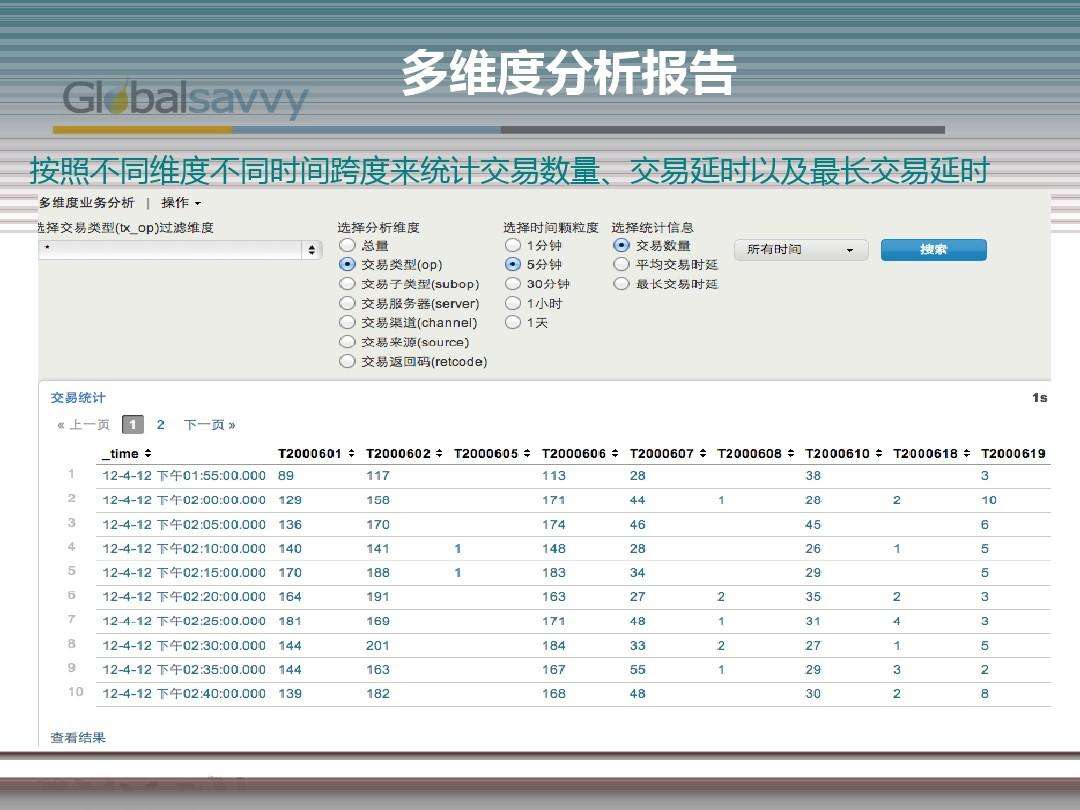Select the 交易服务器(server) analysis dimension

(347, 303)
